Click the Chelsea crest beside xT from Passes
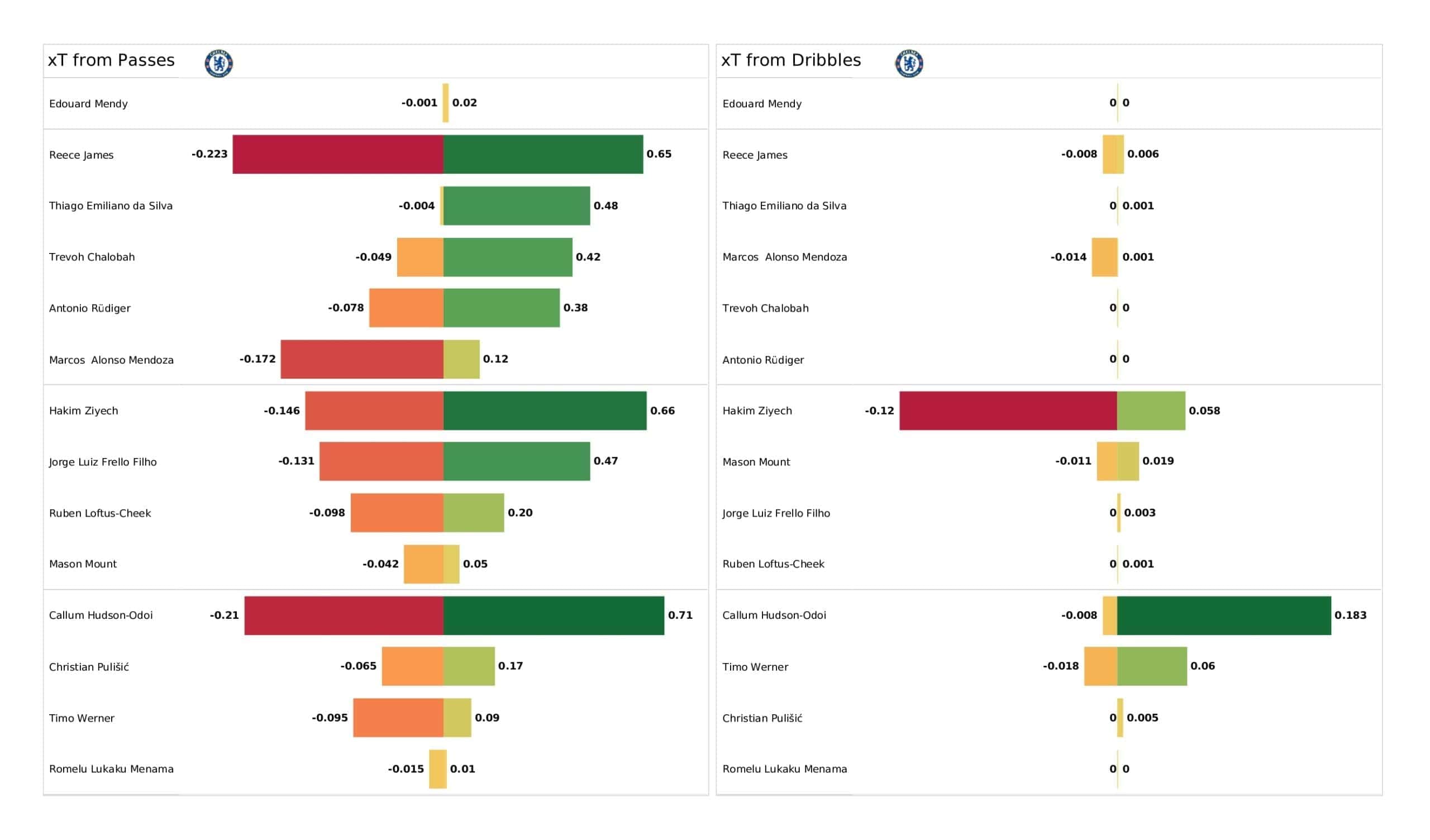 (218, 63)
